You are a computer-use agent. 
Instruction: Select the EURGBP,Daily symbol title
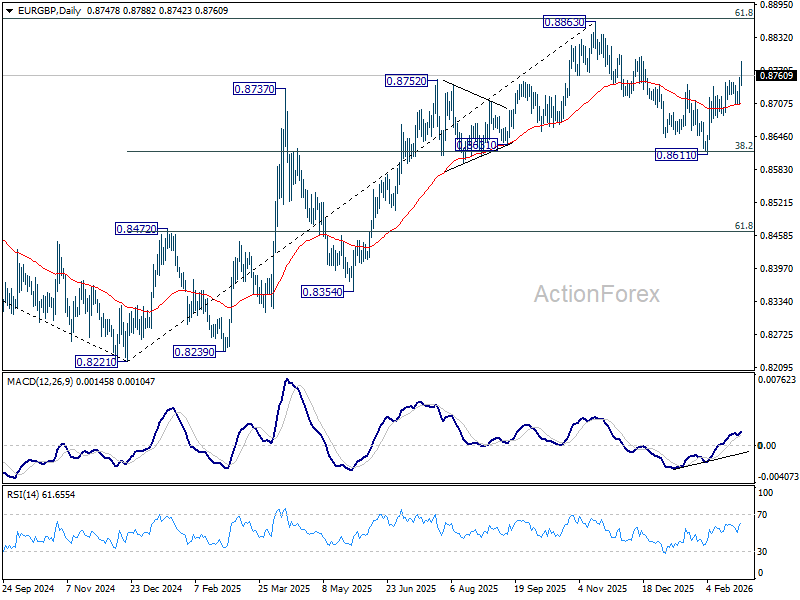pos(49,11)
